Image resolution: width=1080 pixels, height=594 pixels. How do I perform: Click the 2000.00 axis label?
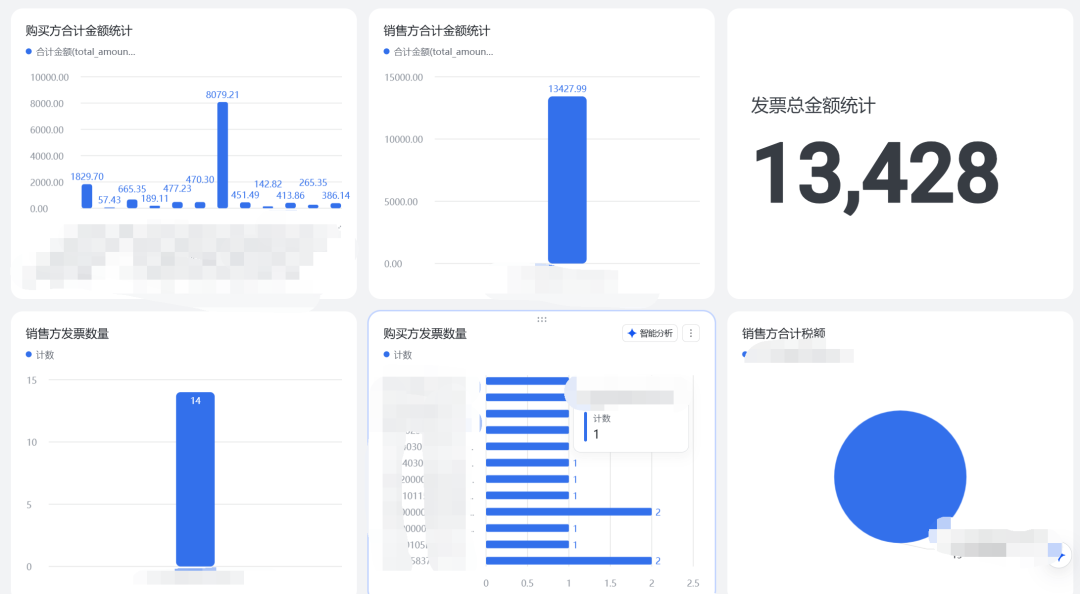pos(47,183)
